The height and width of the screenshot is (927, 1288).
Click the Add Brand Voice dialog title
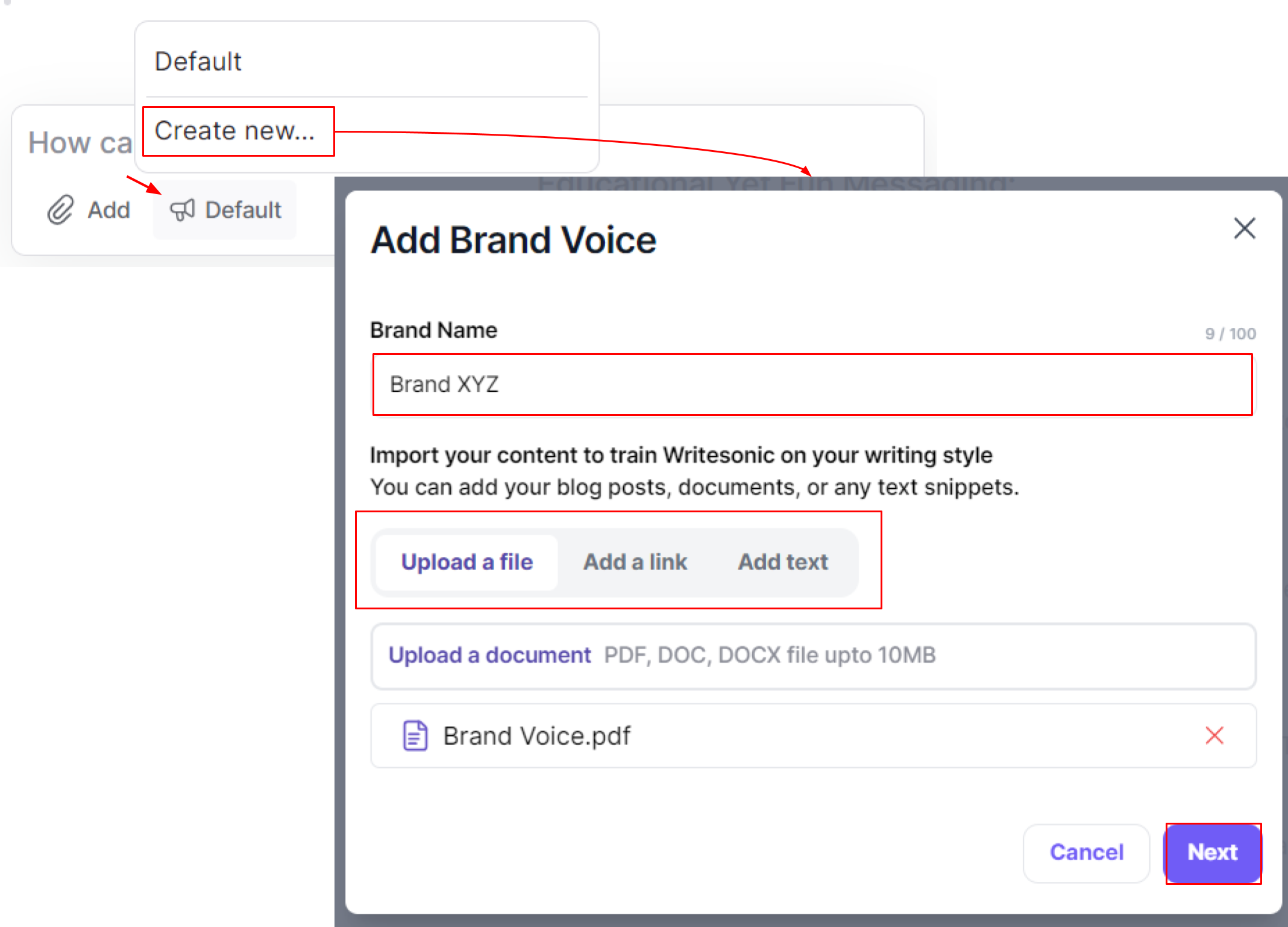point(513,240)
